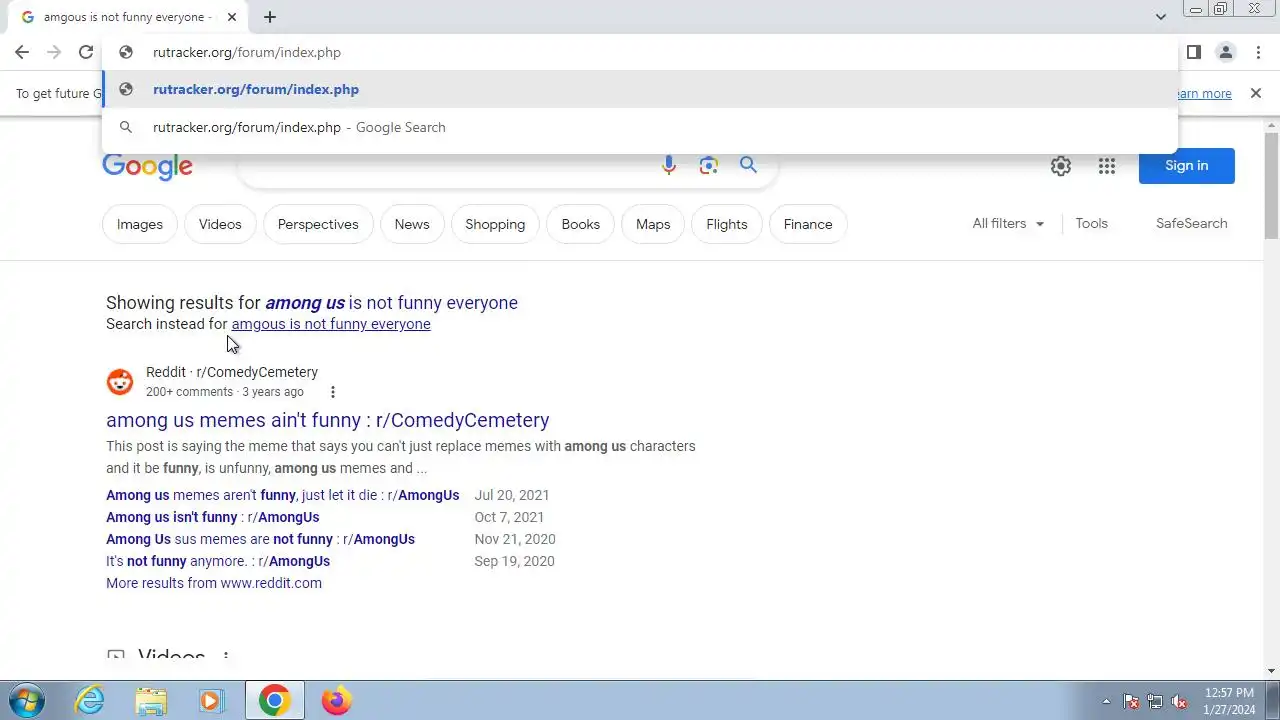Select the amgous is not funny tab
The height and width of the screenshot is (720, 1280).
(x=125, y=17)
